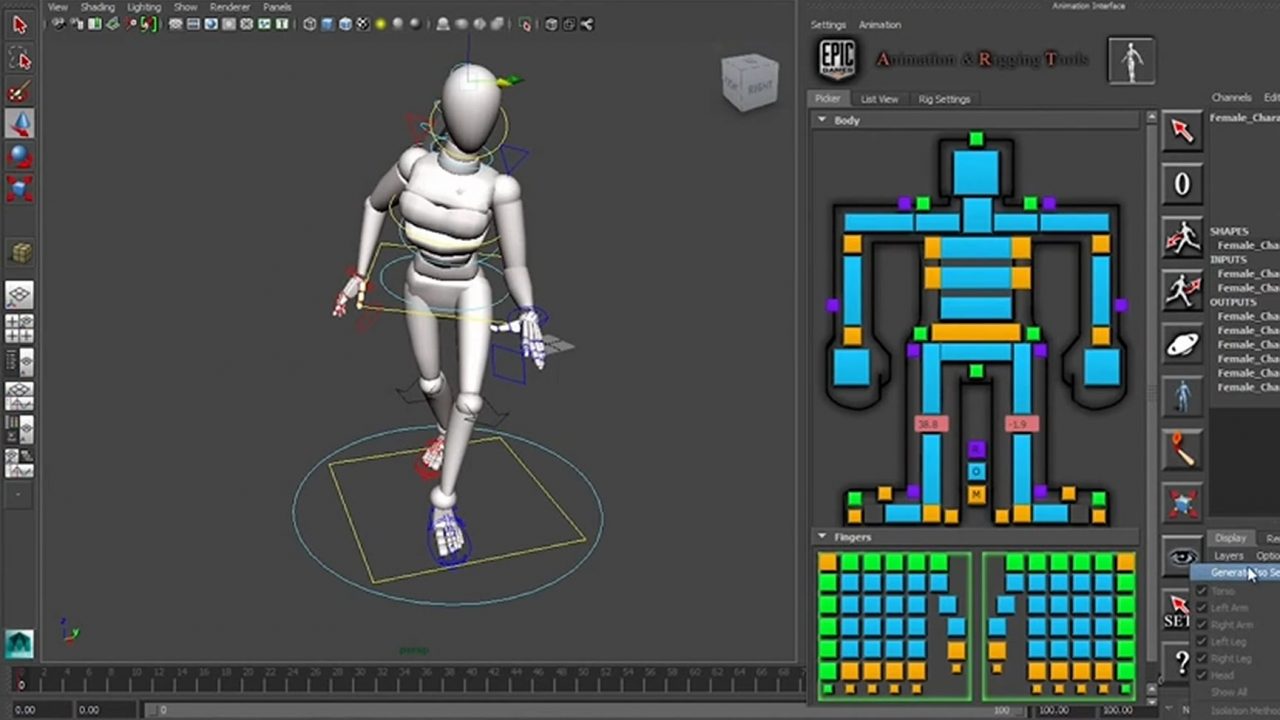
Task: Toggle the eye visibility icon
Action: 1182,557
